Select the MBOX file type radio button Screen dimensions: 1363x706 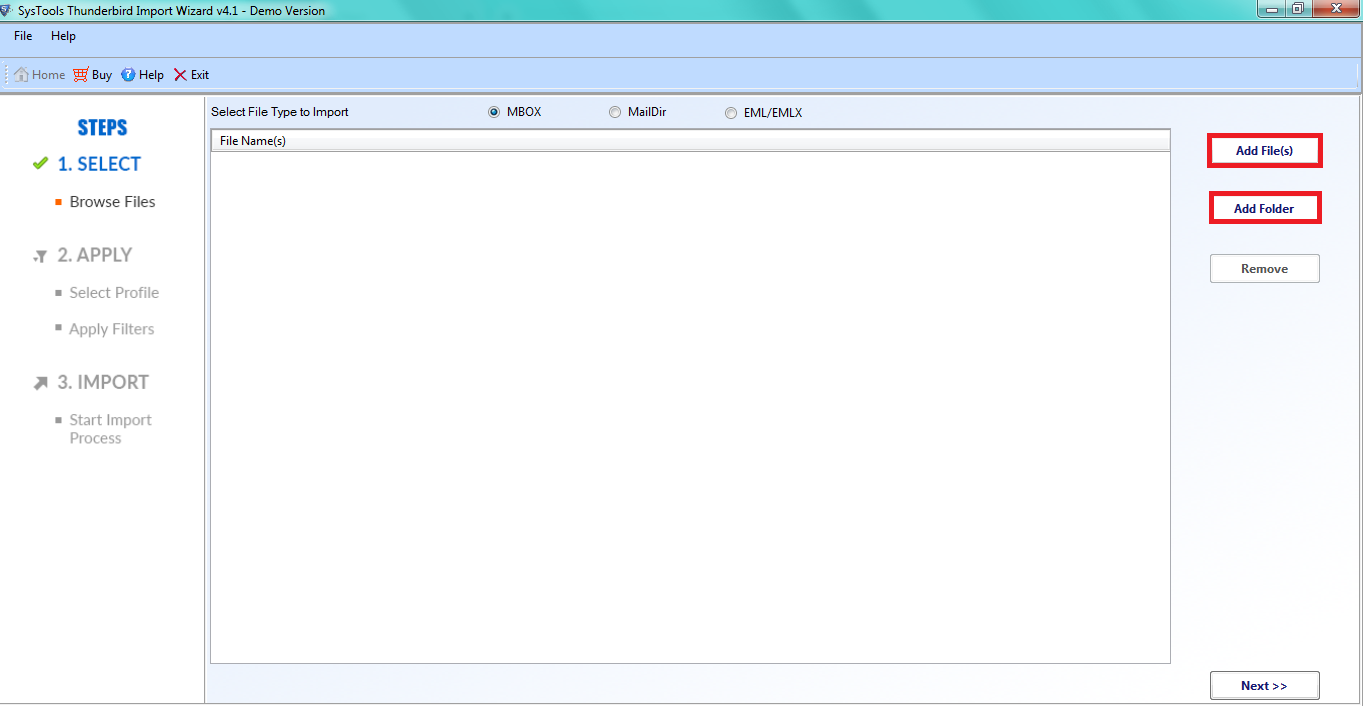click(x=494, y=112)
